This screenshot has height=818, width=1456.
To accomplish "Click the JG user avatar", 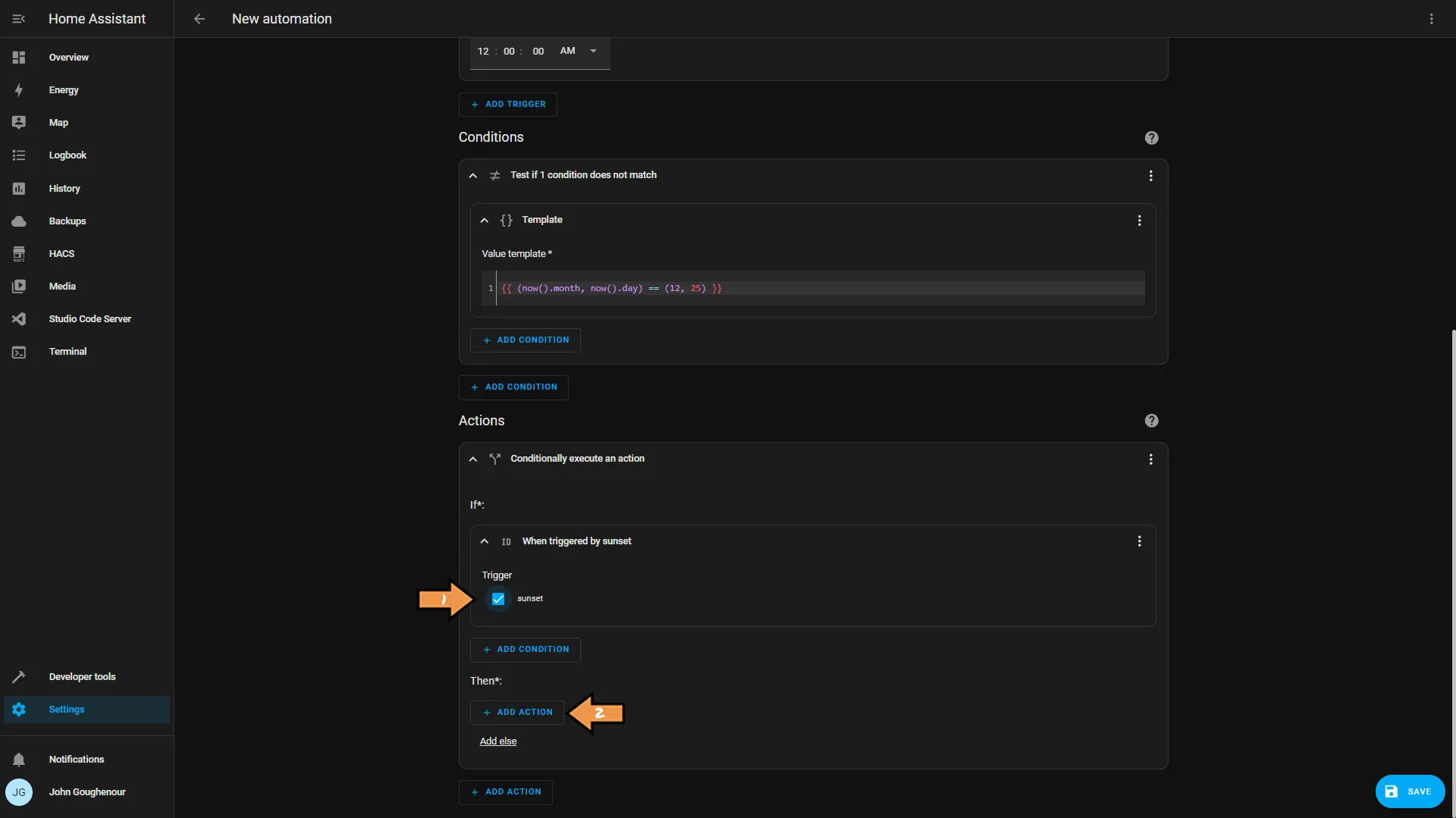I will coord(19,792).
